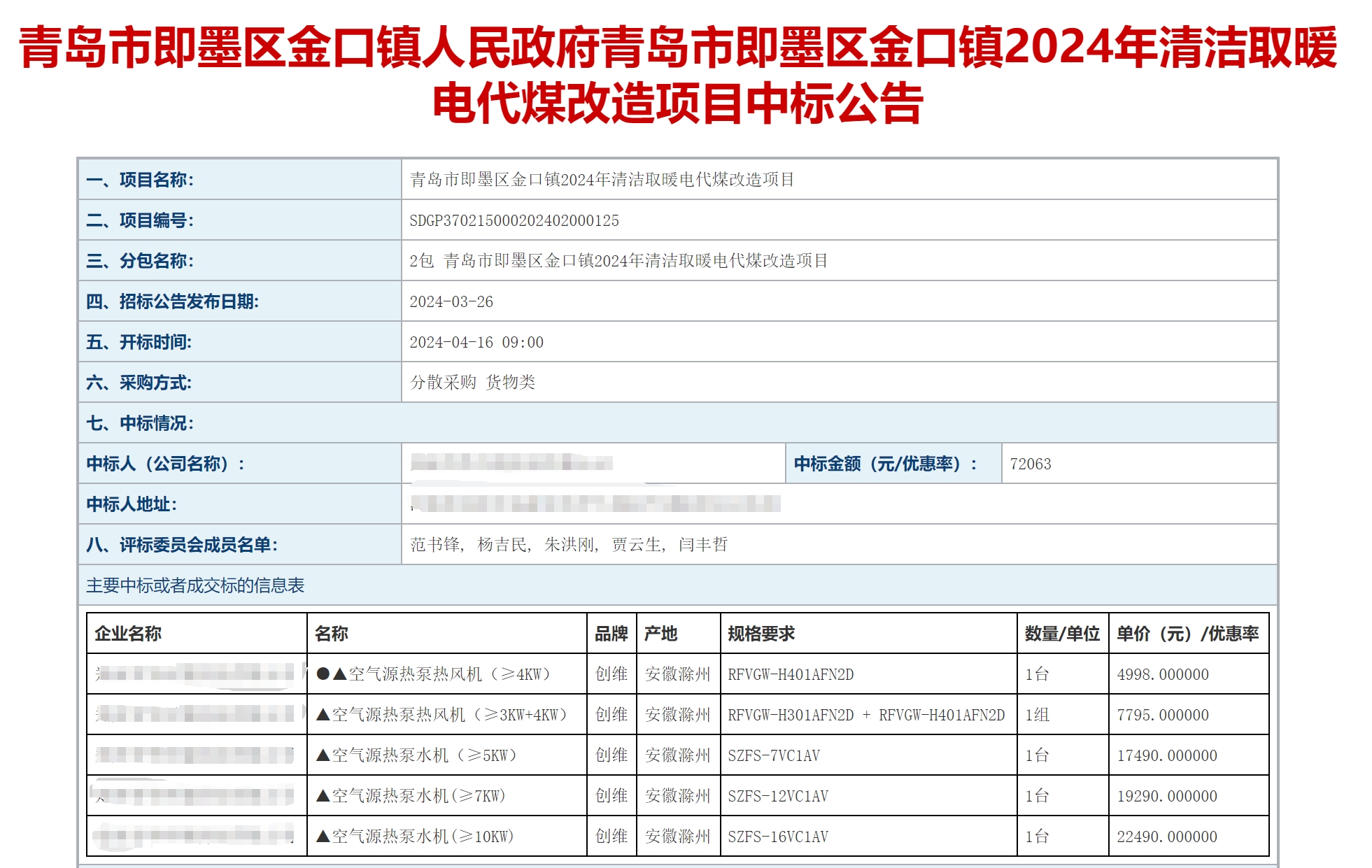Click spec cell SZFS-16VC1AV
Screen dimensions: 1372x868
(x=778, y=837)
